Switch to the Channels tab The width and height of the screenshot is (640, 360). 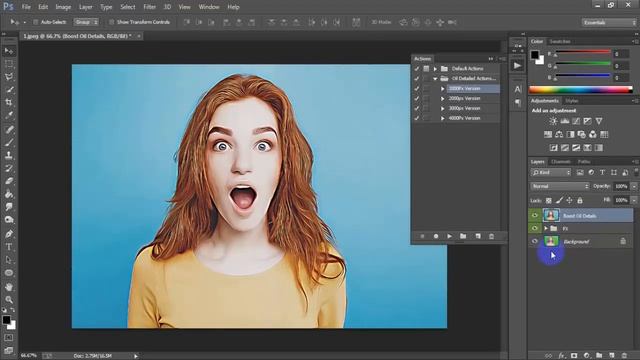coord(561,162)
